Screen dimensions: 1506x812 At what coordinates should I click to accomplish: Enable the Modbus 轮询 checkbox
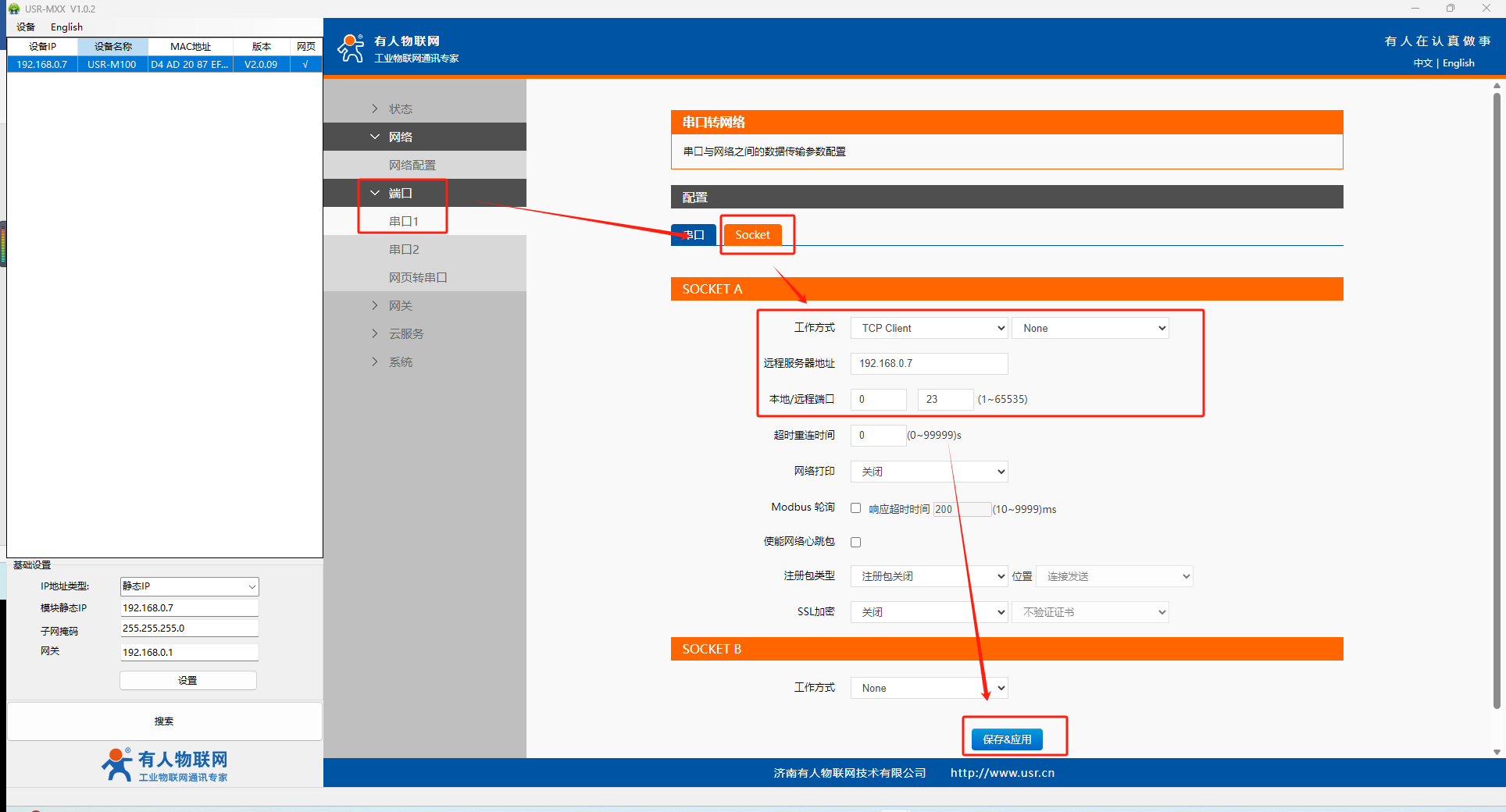point(856,508)
